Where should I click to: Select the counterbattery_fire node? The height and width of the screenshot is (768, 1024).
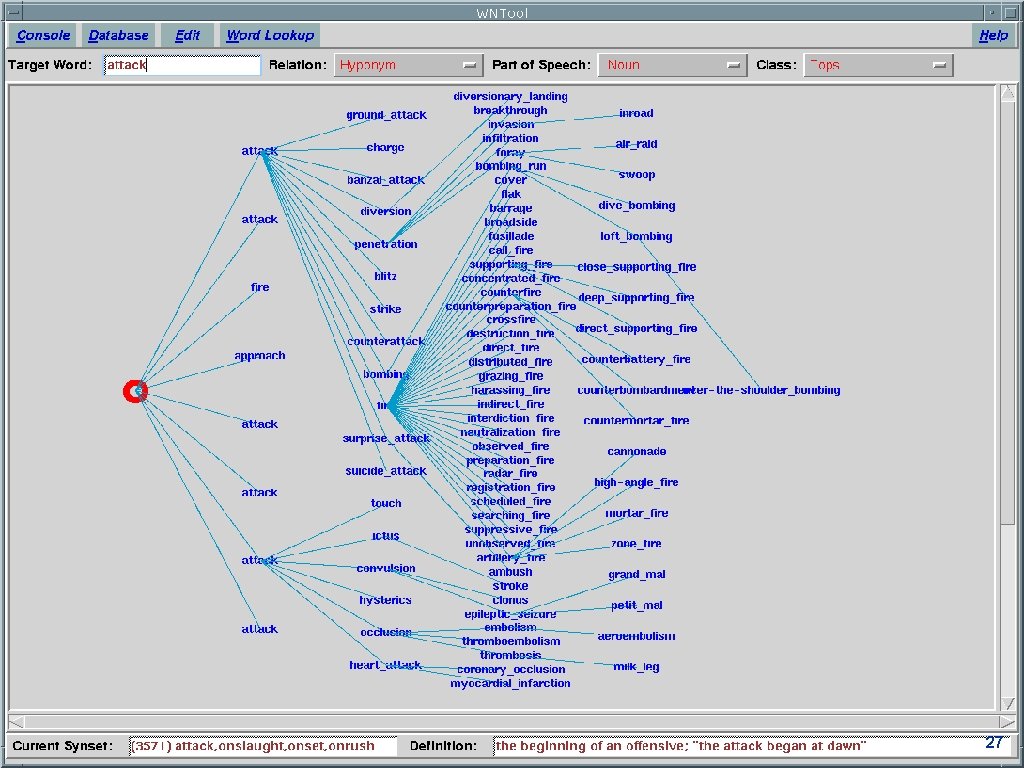(636, 359)
